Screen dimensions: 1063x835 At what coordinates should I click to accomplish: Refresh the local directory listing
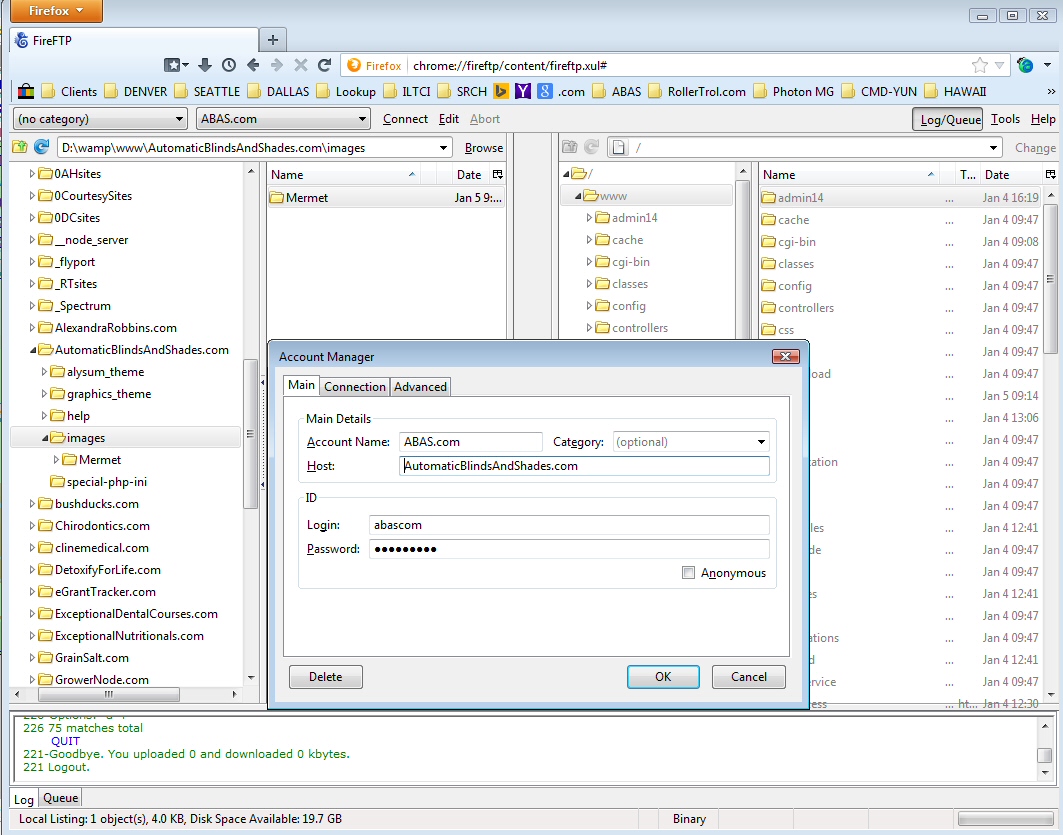[42, 147]
